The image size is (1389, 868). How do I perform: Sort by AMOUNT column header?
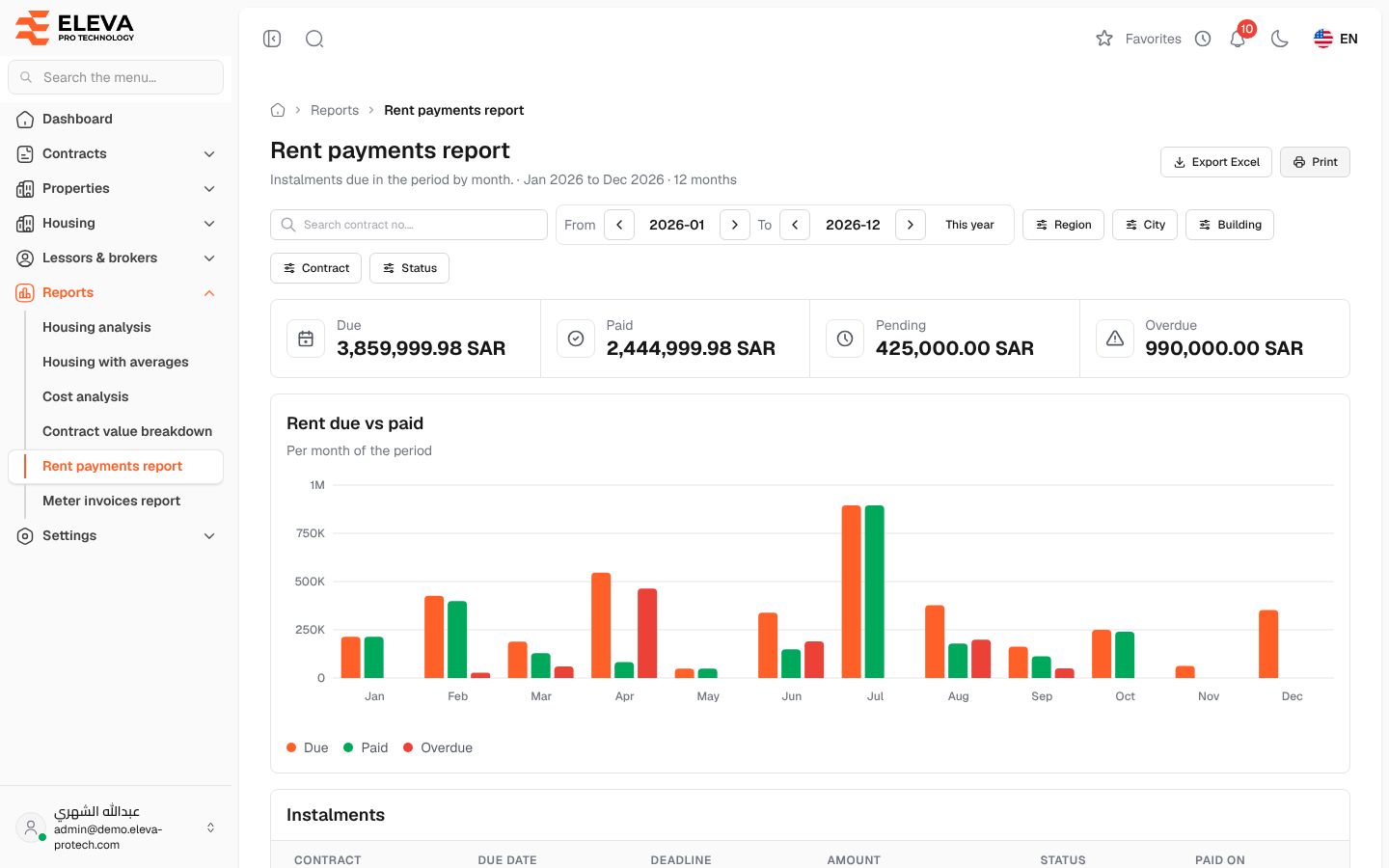click(854, 860)
